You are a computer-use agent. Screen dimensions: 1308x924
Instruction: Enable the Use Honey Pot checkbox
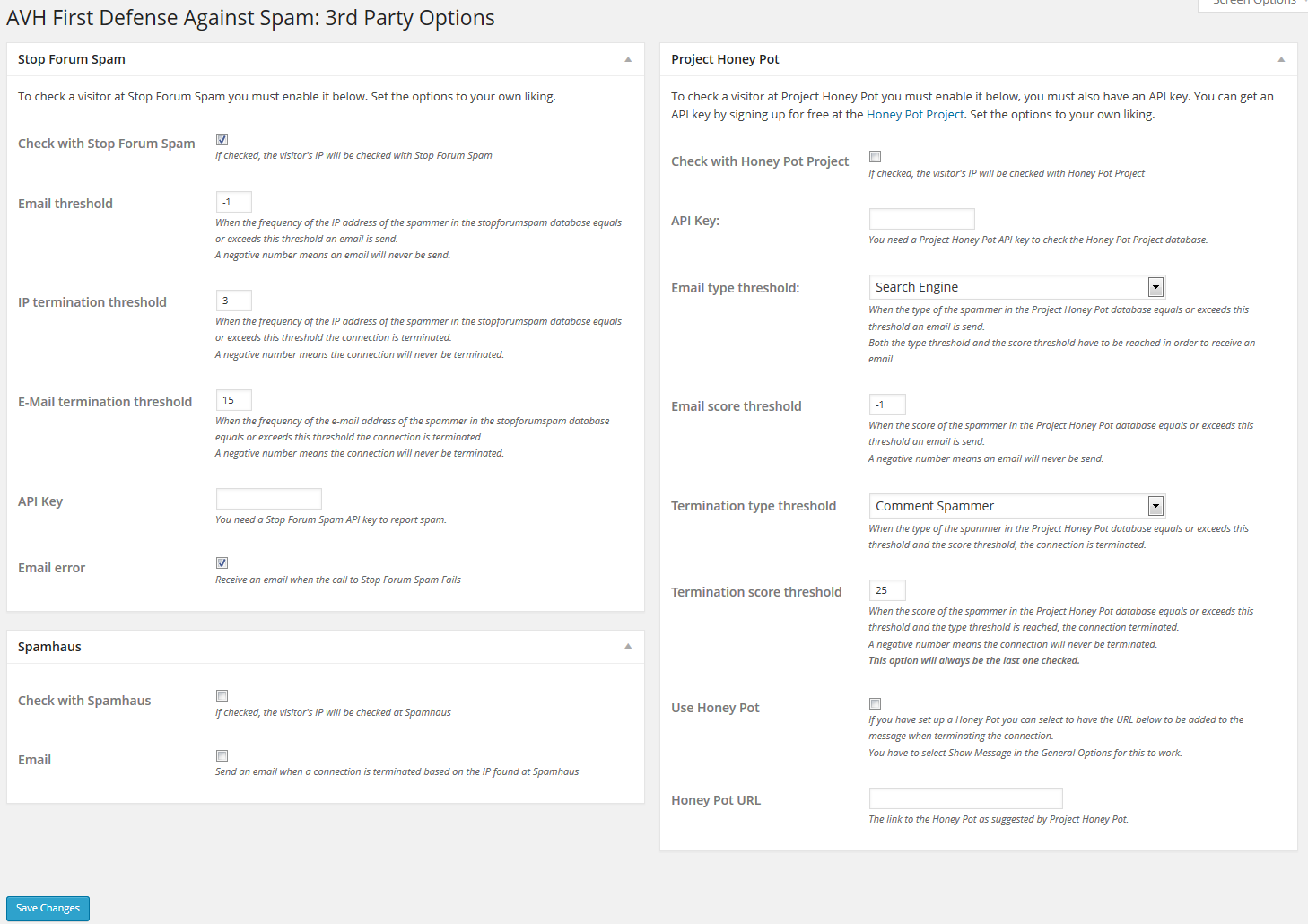click(x=875, y=704)
